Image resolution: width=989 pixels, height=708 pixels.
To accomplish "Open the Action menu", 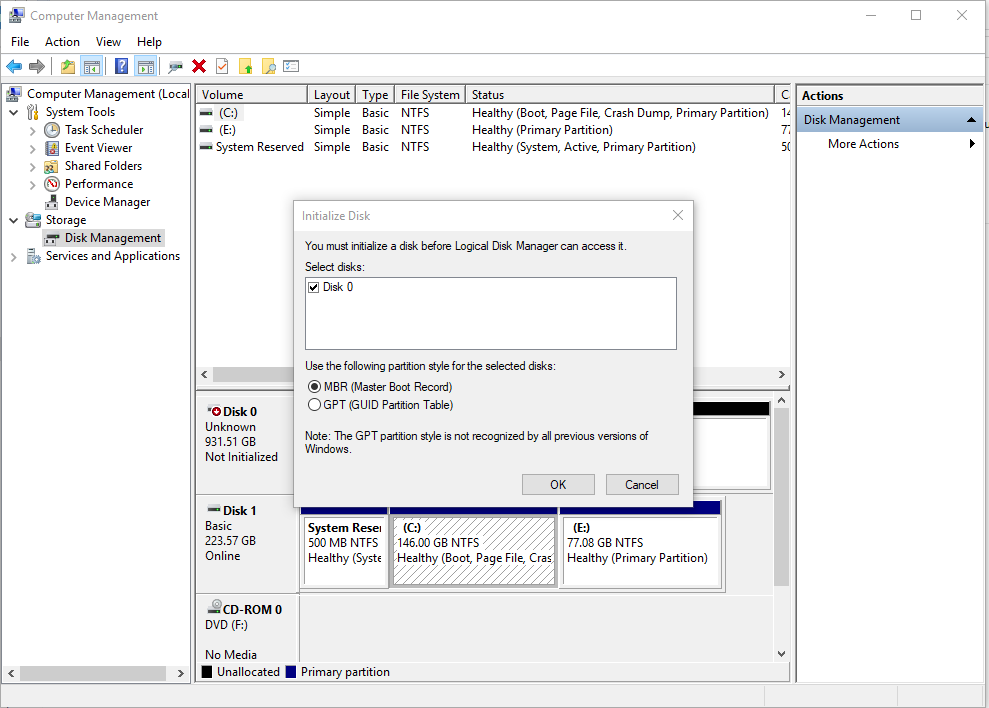I will click(62, 42).
